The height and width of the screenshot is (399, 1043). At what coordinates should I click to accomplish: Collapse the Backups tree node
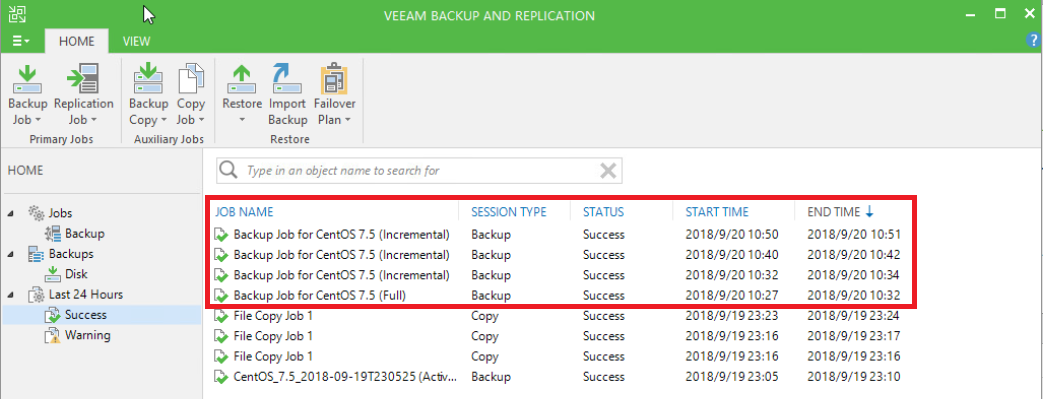pos(10,254)
